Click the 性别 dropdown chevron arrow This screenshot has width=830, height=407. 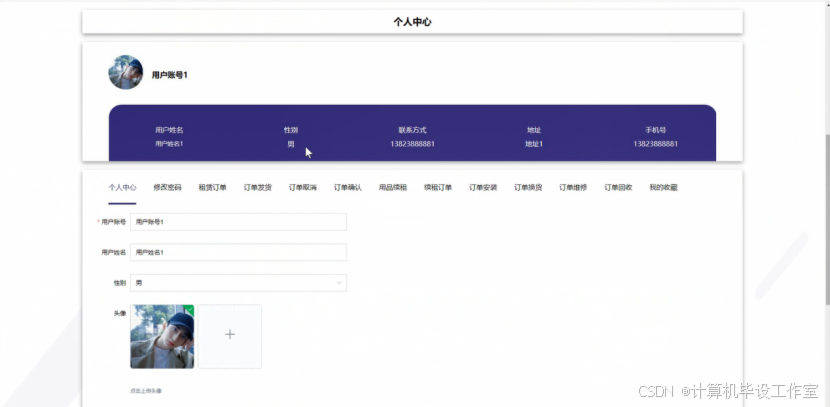(x=339, y=283)
